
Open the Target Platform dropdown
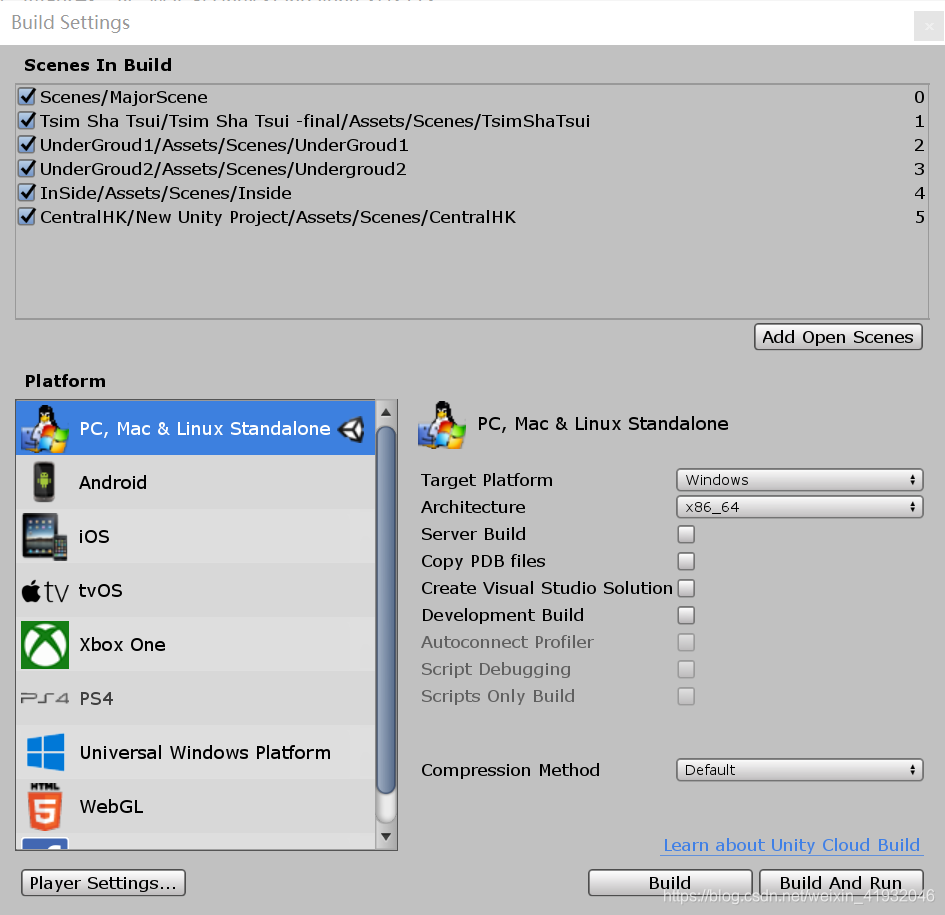[x=800, y=480]
